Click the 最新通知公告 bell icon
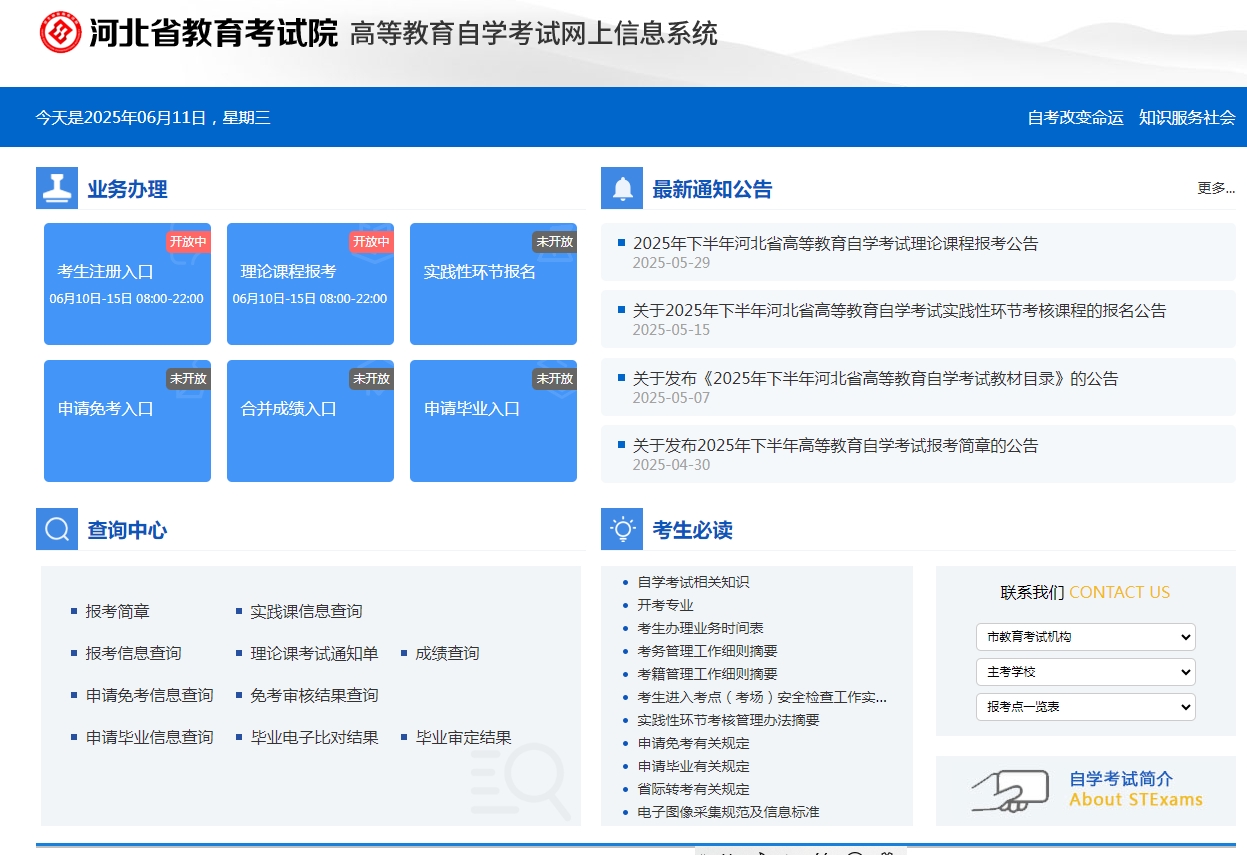1247x855 pixels. (622, 187)
